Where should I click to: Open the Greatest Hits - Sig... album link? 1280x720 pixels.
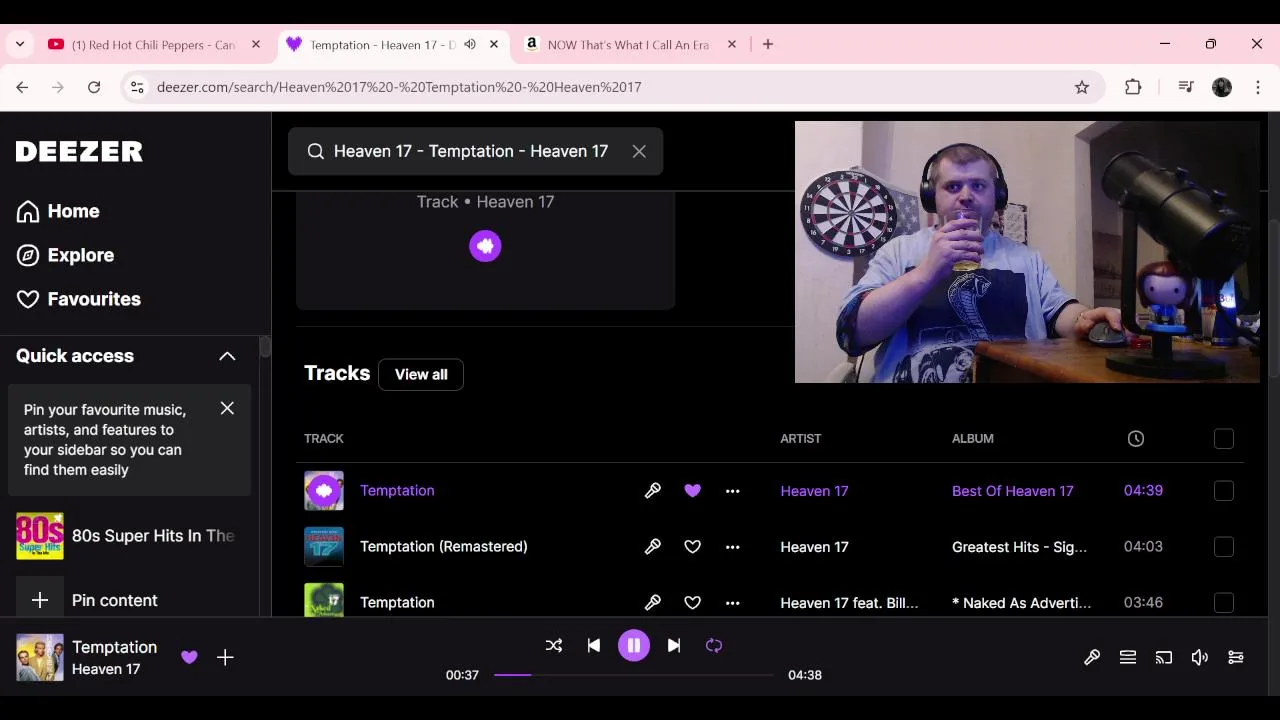[1019, 547]
